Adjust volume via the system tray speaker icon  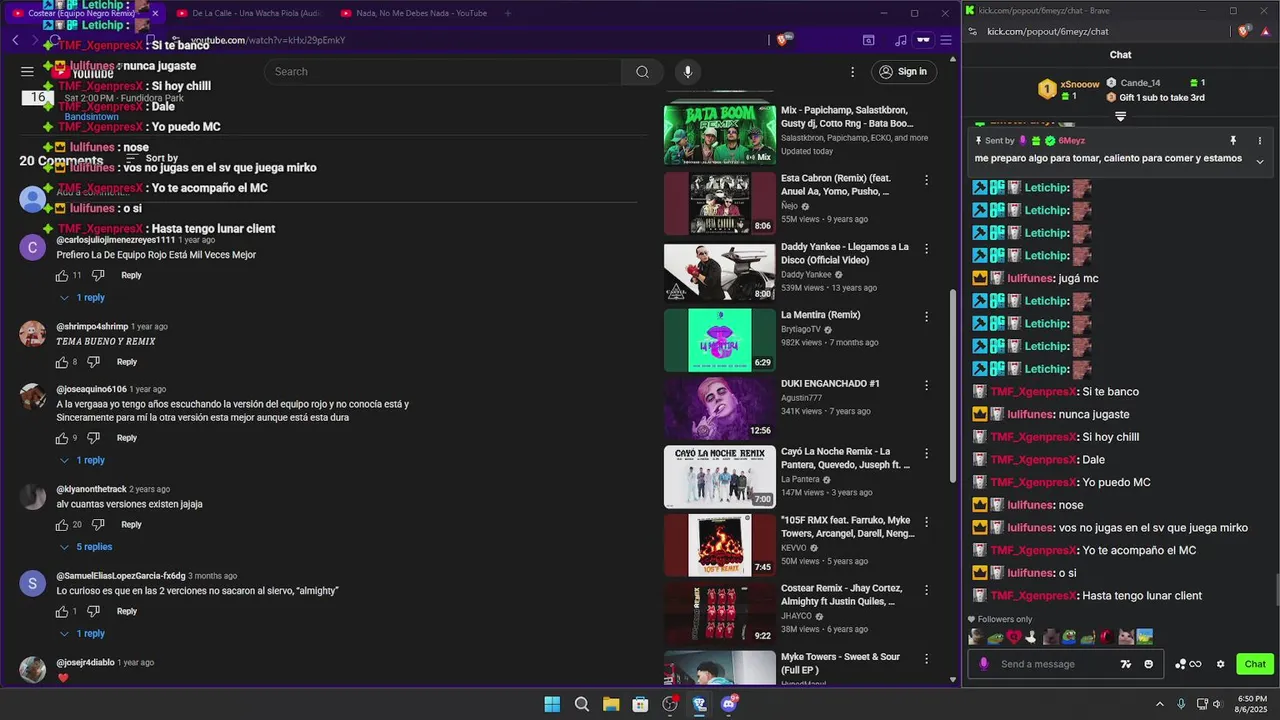tap(1217, 704)
